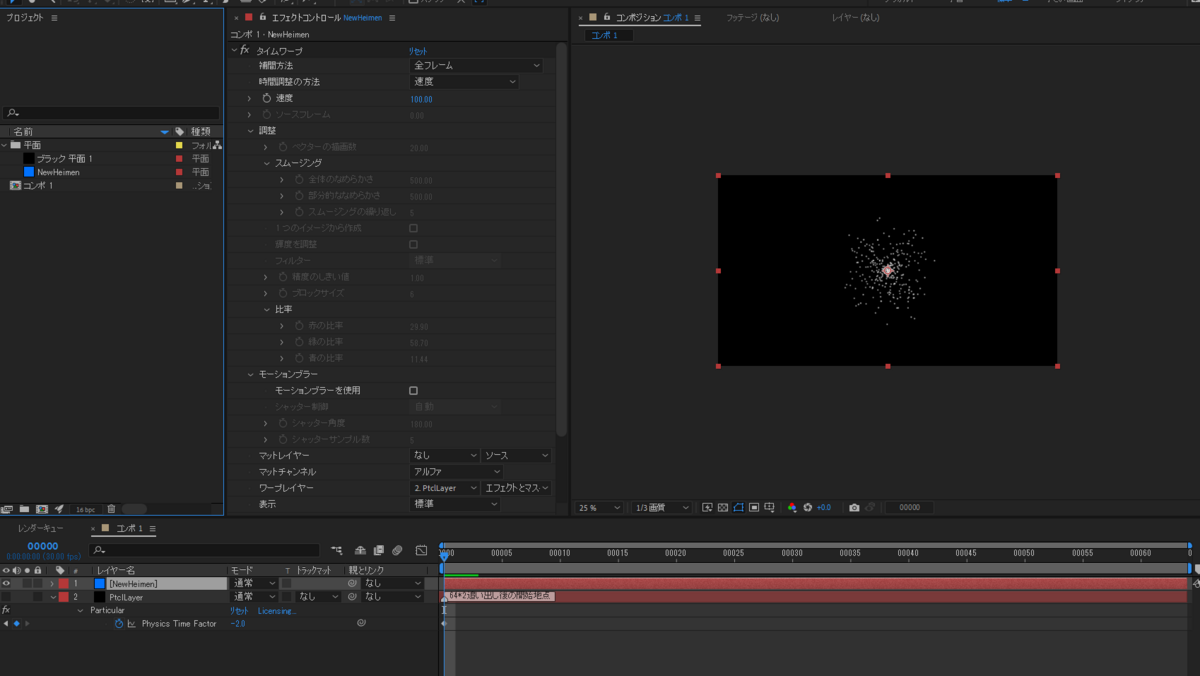Open the 25% zoom level dropdown

click(600, 508)
